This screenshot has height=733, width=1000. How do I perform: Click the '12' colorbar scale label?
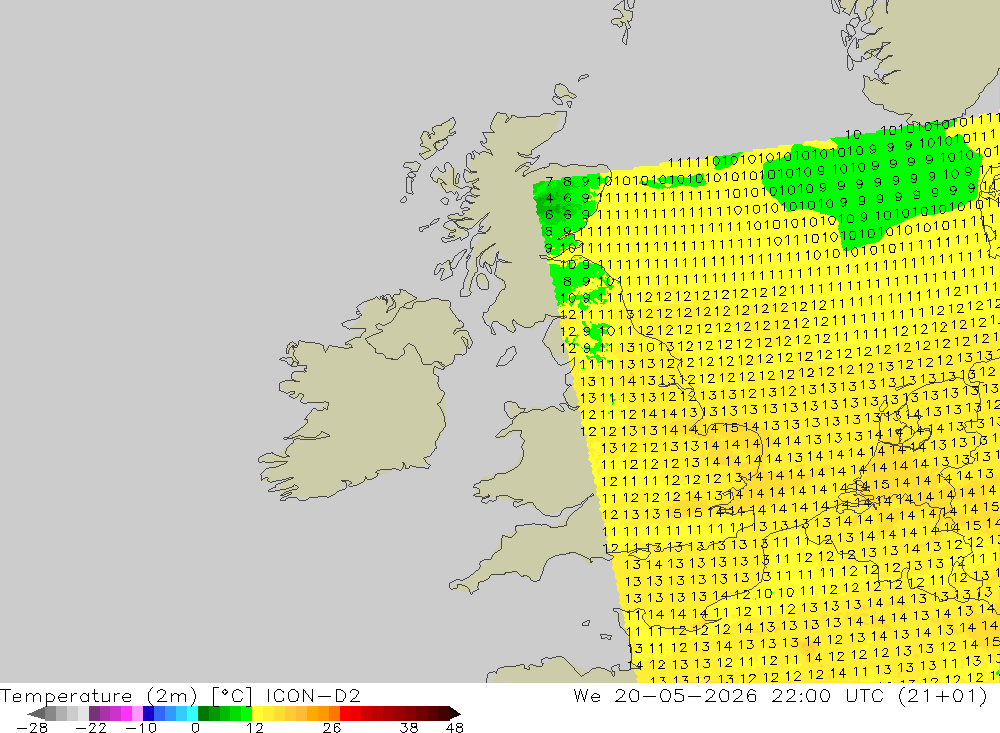[254, 727]
